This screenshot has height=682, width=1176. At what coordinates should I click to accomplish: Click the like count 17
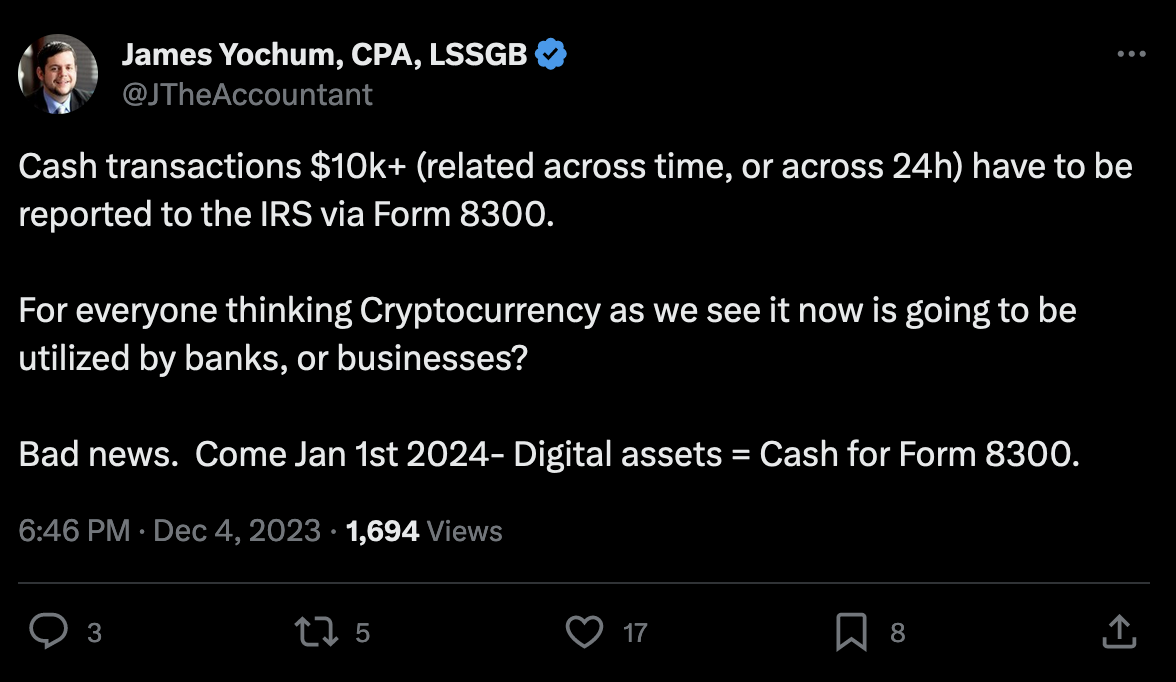[635, 632]
